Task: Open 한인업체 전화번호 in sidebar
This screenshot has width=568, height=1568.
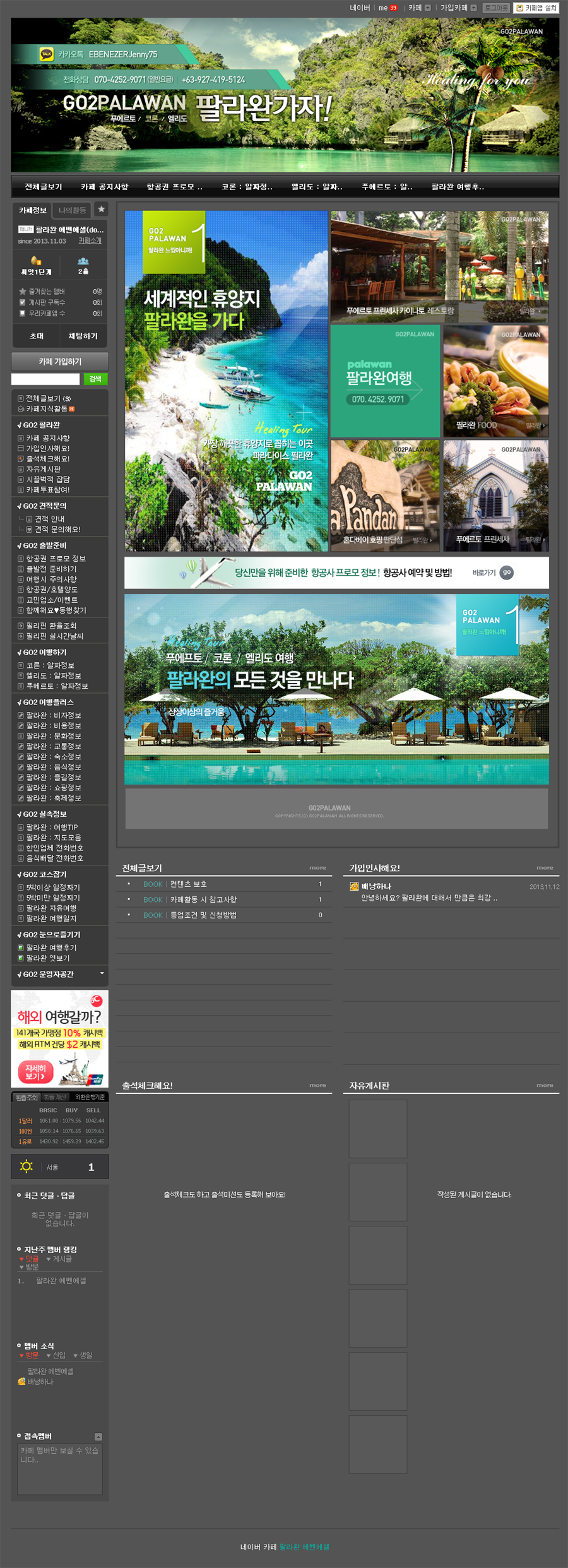Action: (55, 848)
